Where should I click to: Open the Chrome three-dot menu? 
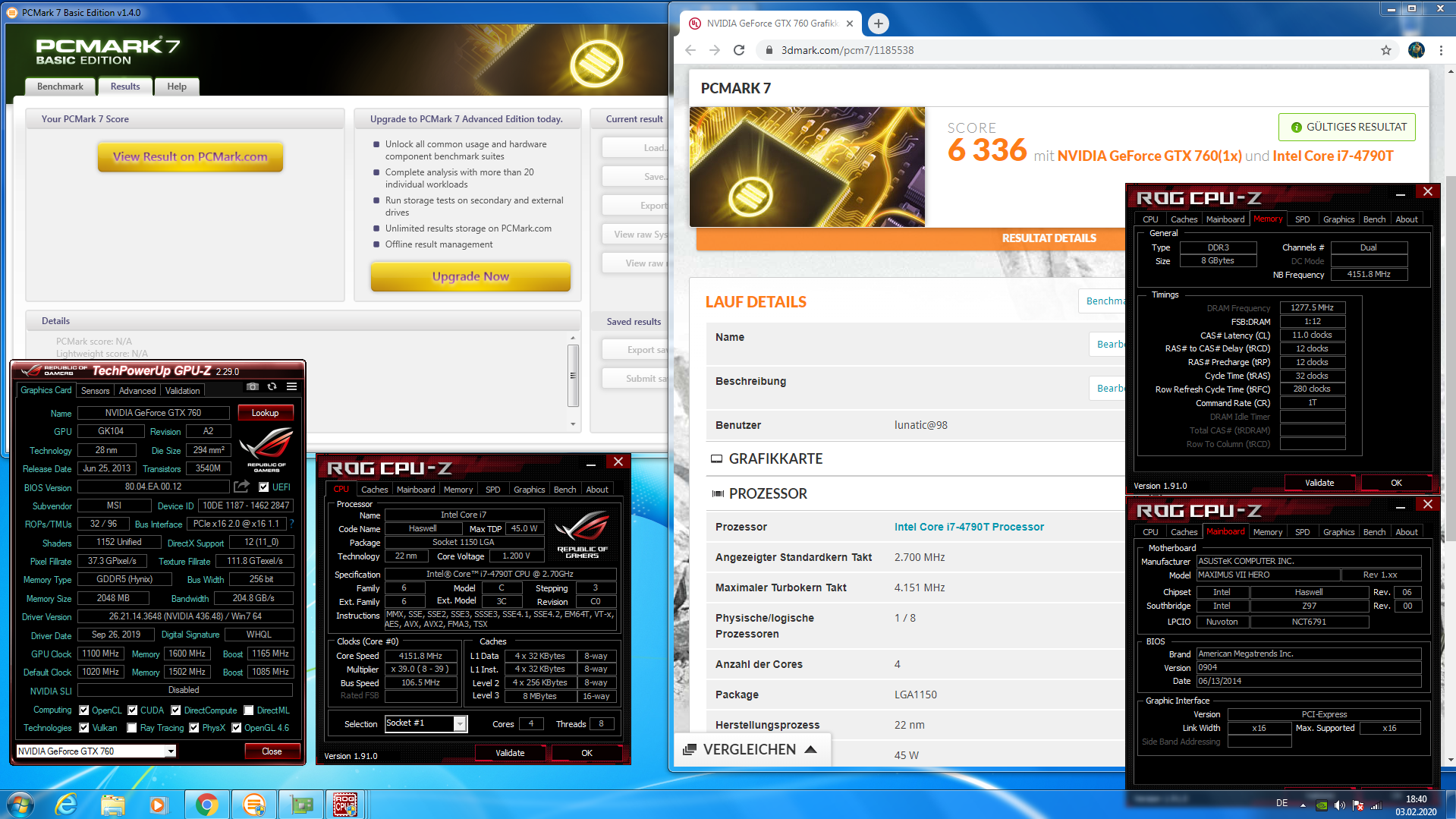pyautogui.click(x=1441, y=50)
